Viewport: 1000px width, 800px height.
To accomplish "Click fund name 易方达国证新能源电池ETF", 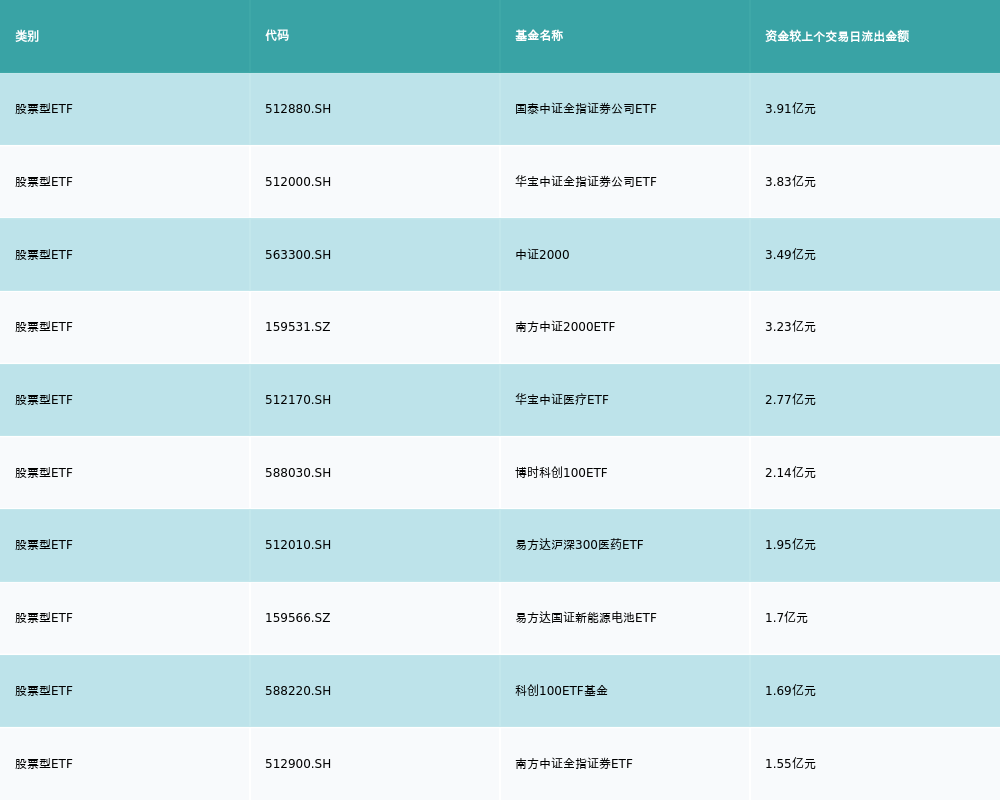I will pos(585,618).
